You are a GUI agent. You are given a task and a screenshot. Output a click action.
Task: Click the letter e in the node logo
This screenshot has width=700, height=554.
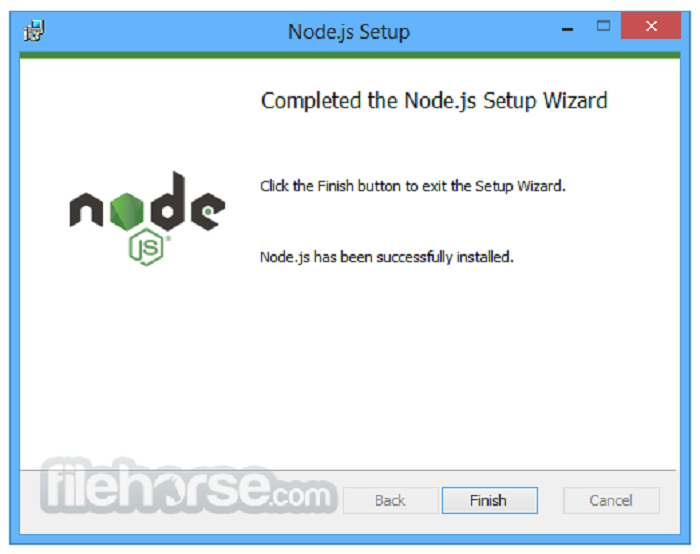(208, 211)
